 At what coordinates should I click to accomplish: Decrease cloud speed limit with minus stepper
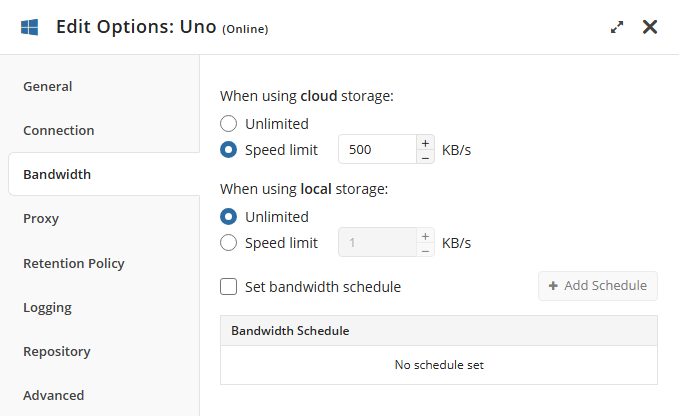coord(425,157)
